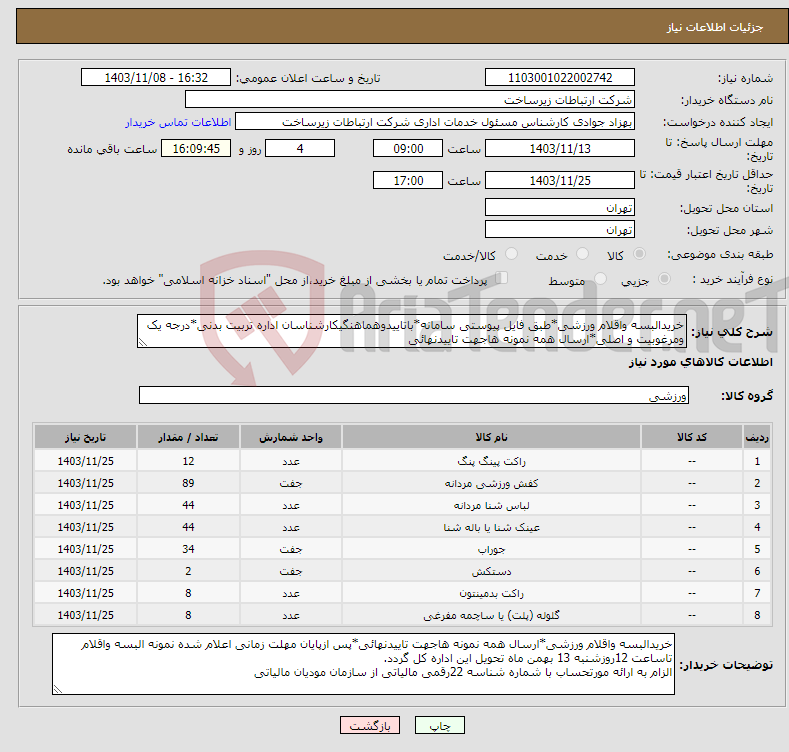Toggle the اسناد خزانه اسلامی payment checkbox
789x752 pixels.
pyautogui.click(x=502, y=277)
